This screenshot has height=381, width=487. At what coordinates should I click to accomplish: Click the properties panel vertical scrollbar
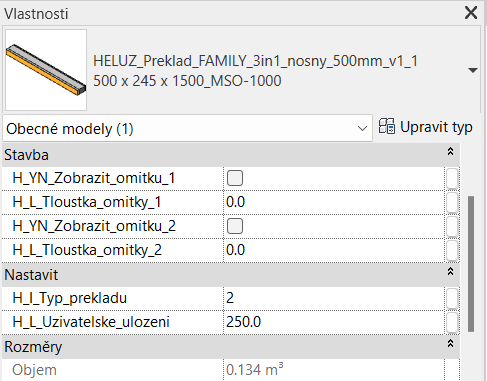[471, 264]
